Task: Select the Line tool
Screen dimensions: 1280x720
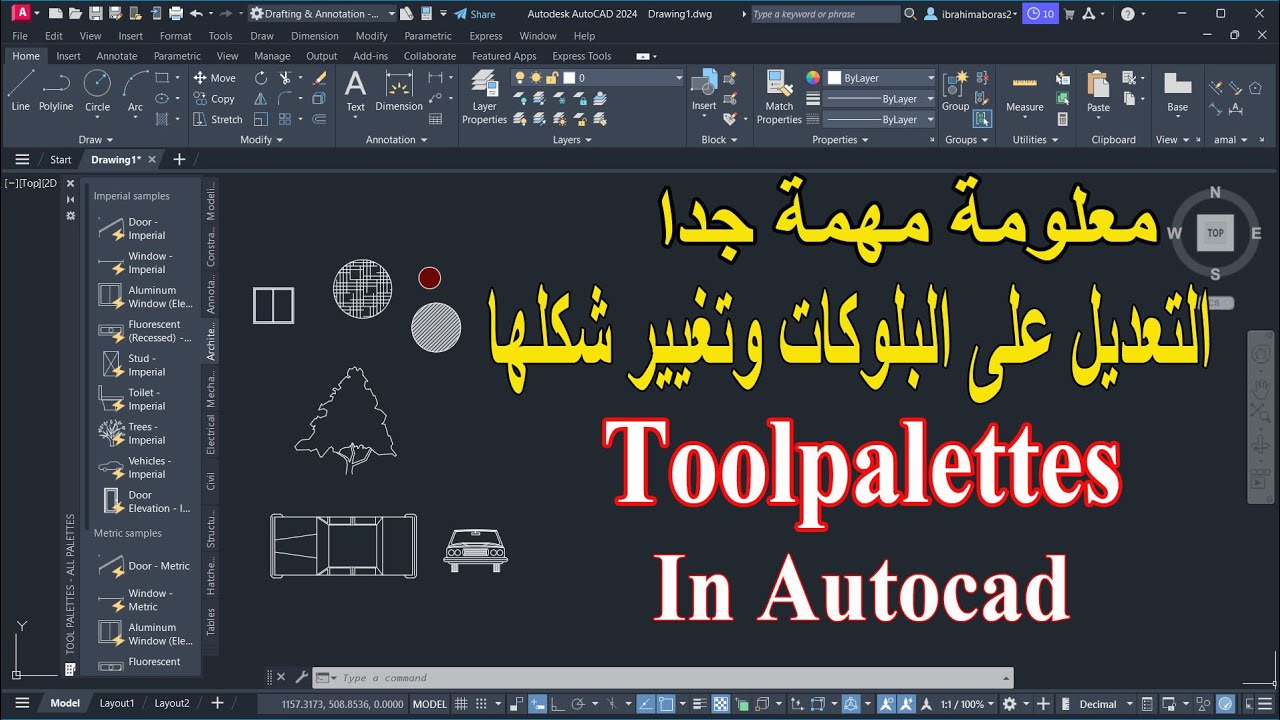Action: (20, 91)
